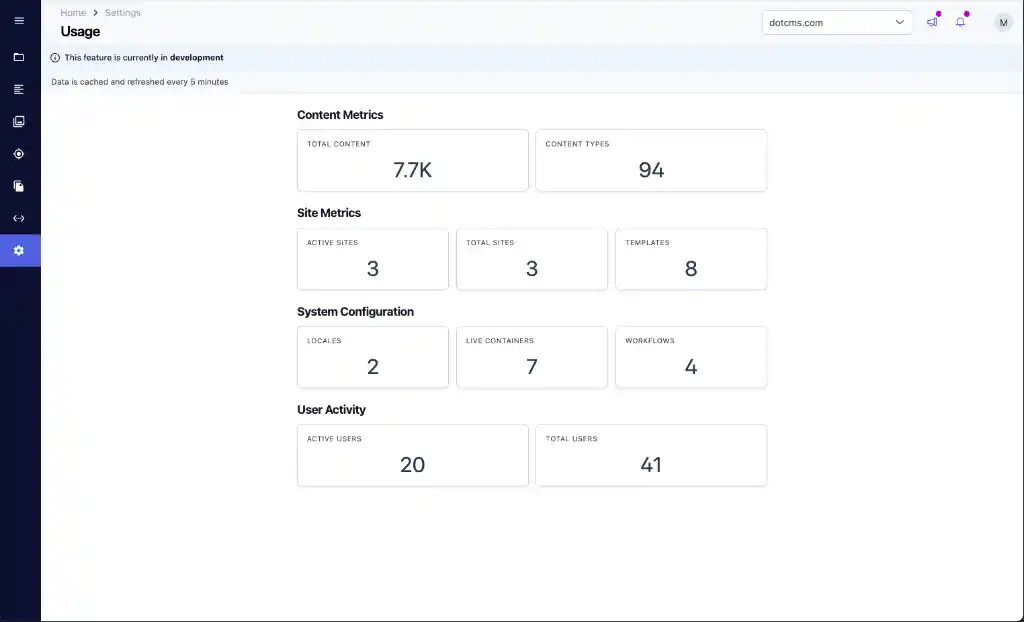1024x622 pixels.
Task: Open the Site Browser folder icon
Action: click(20, 56)
